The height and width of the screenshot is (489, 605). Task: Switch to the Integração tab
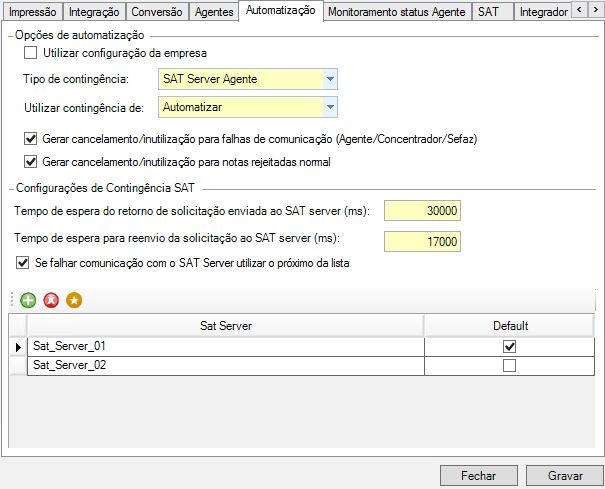pos(94,12)
